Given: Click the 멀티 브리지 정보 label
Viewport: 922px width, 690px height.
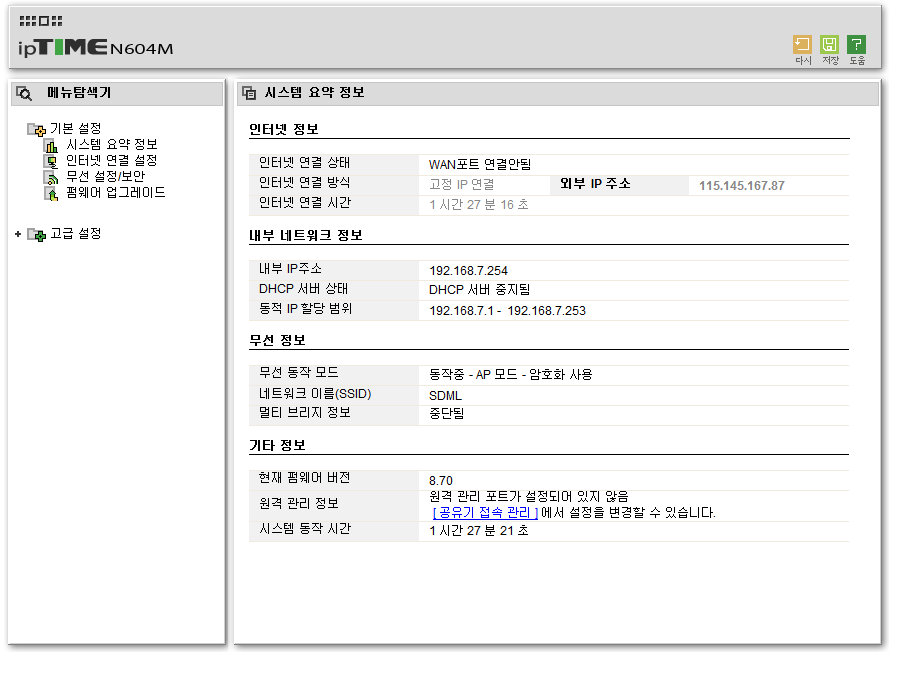Looking at the screenshot, I should coord(305,412).
